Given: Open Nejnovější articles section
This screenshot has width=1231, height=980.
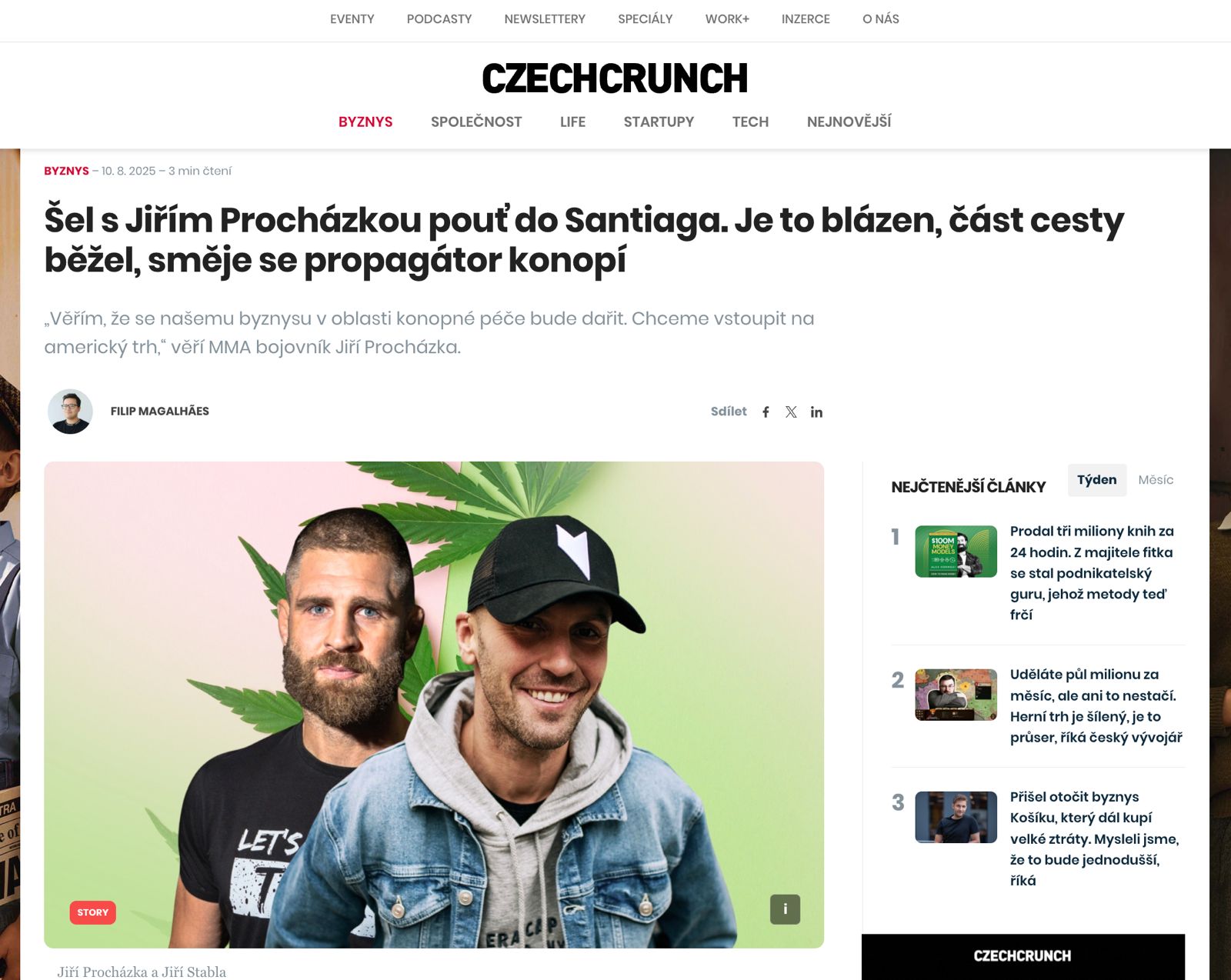Looking at the screenshot, I should 849,122.
